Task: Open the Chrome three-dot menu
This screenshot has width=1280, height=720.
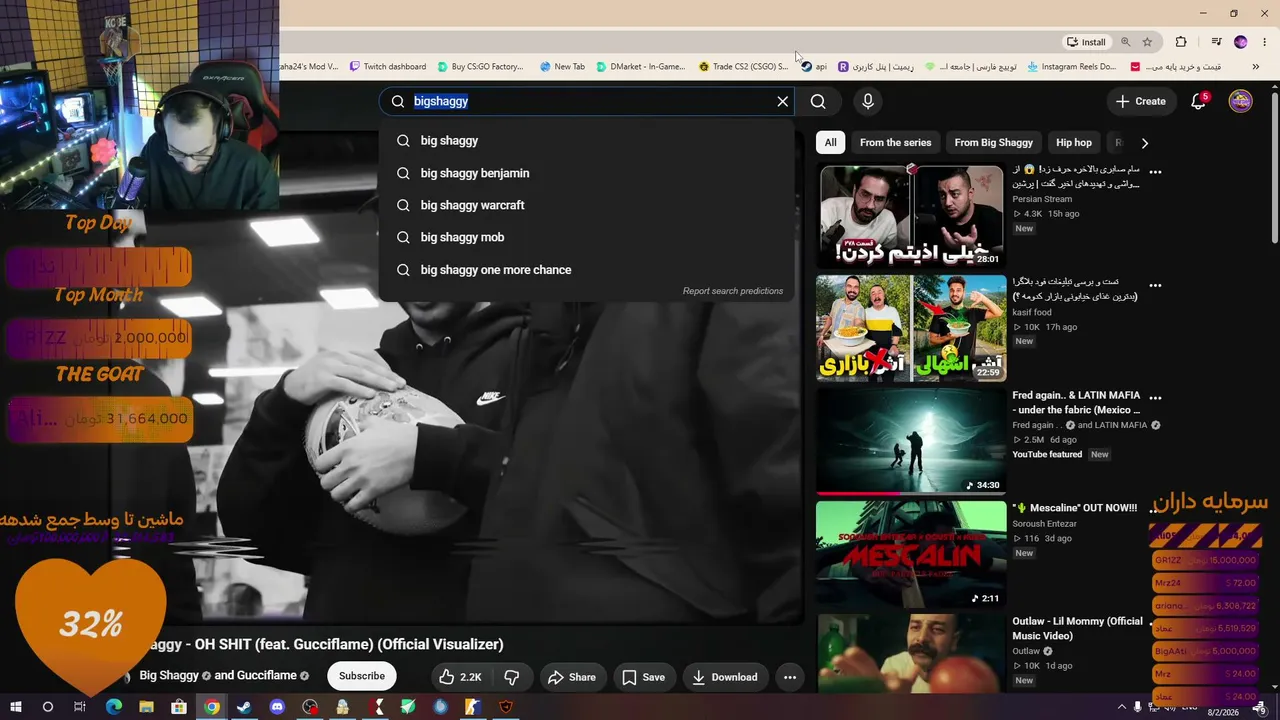Action: (x=1265, y=42)
